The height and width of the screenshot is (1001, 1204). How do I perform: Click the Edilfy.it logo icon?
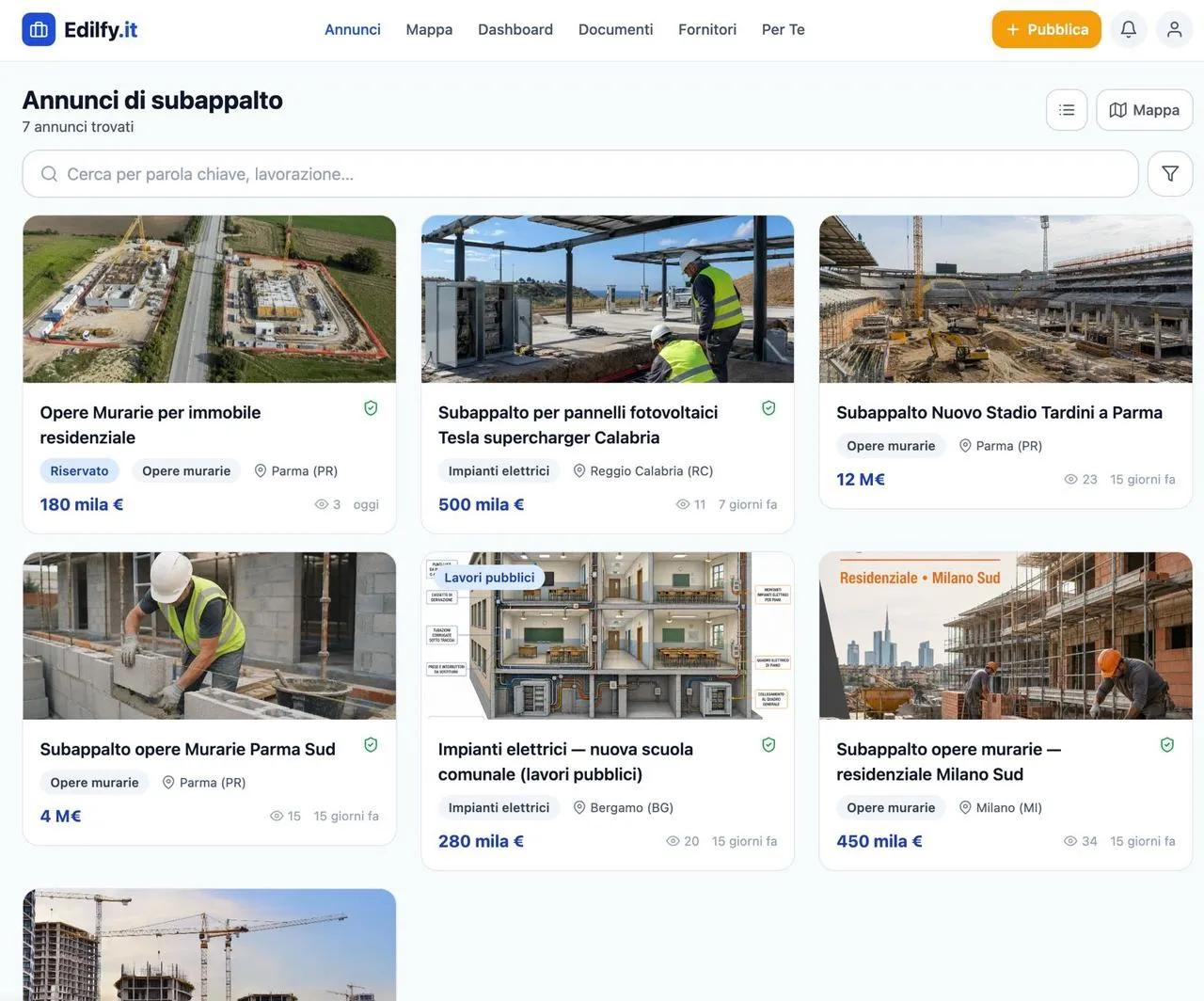[x=39, y=30]
